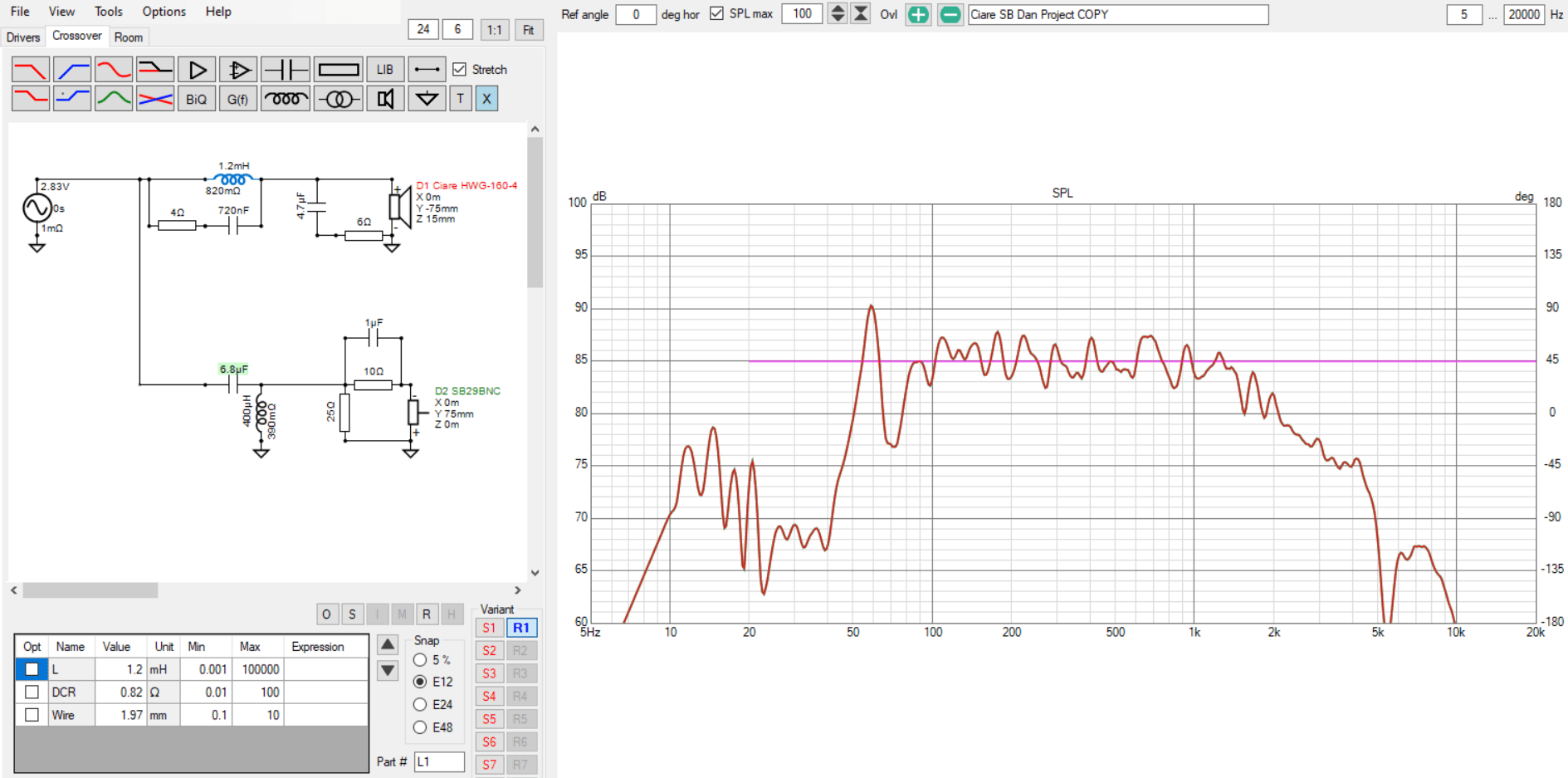Select the E12 snap option
This screenshot has width=1568, height=778.
click(x=420, y=682)
